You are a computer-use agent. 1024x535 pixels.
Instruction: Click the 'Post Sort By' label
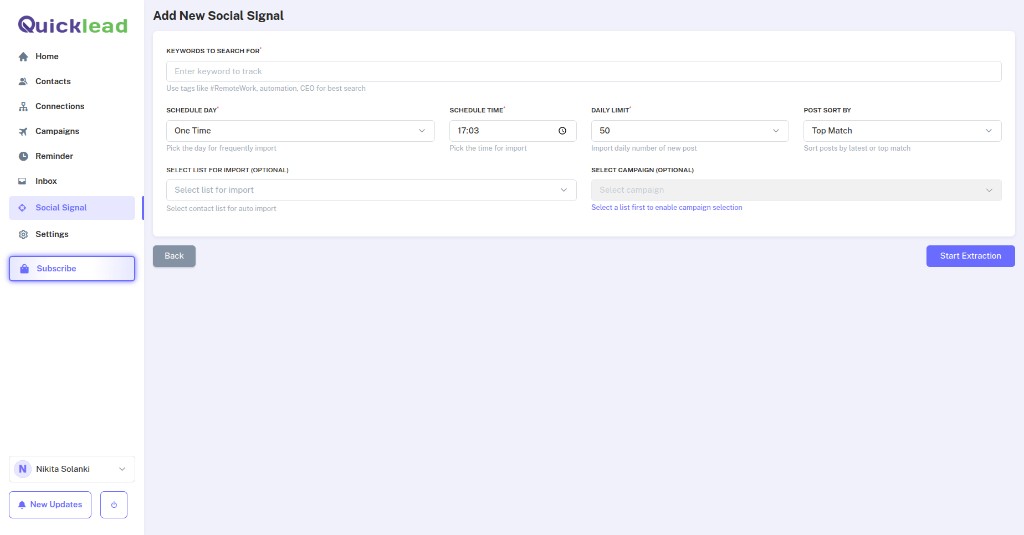pos(827,110)
